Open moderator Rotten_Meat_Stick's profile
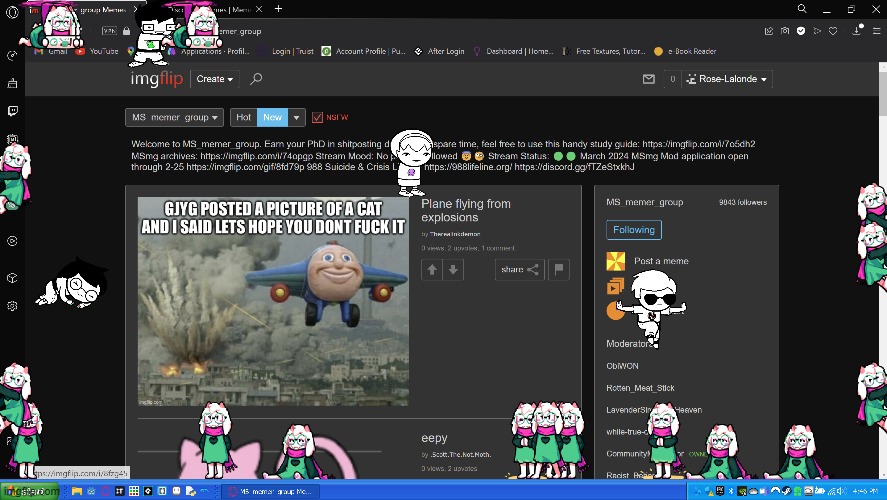Screen dimensions: 887x500 point(640,388)
